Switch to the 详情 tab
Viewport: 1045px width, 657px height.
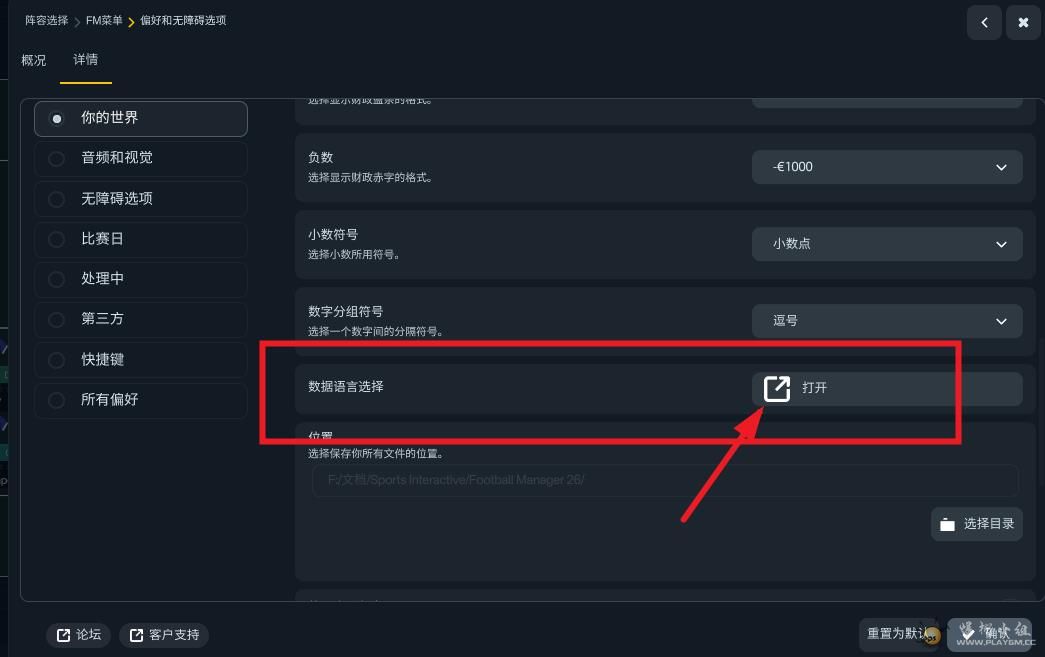coord(85,60)
